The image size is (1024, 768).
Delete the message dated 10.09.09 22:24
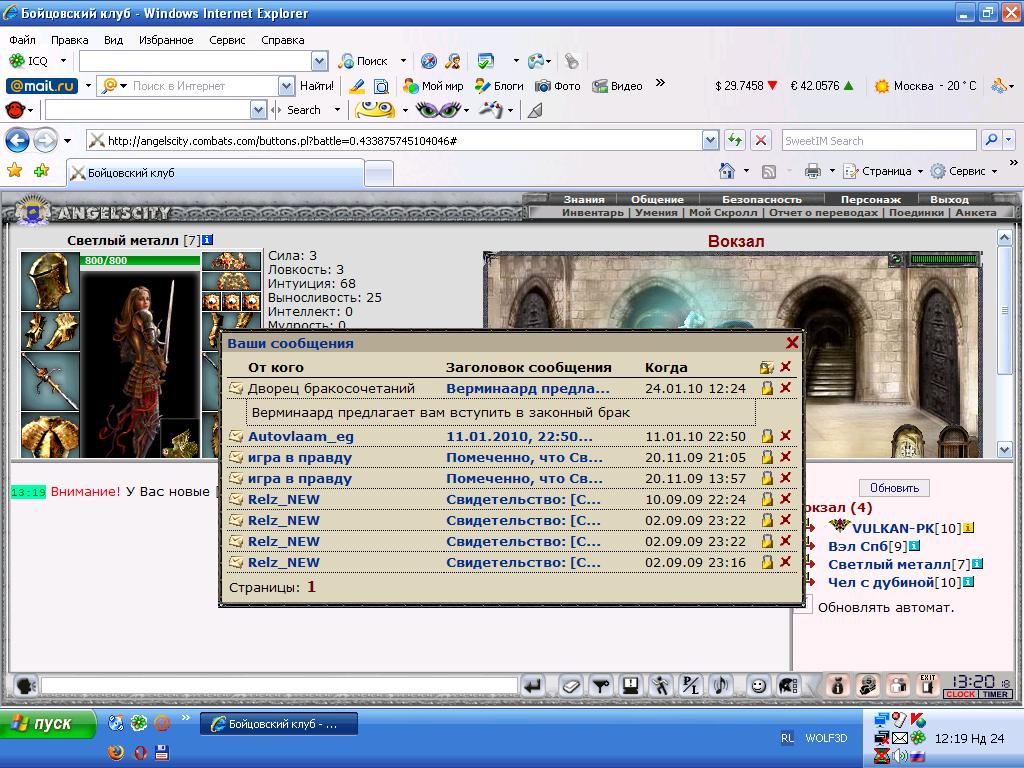[x=786, y=499]
